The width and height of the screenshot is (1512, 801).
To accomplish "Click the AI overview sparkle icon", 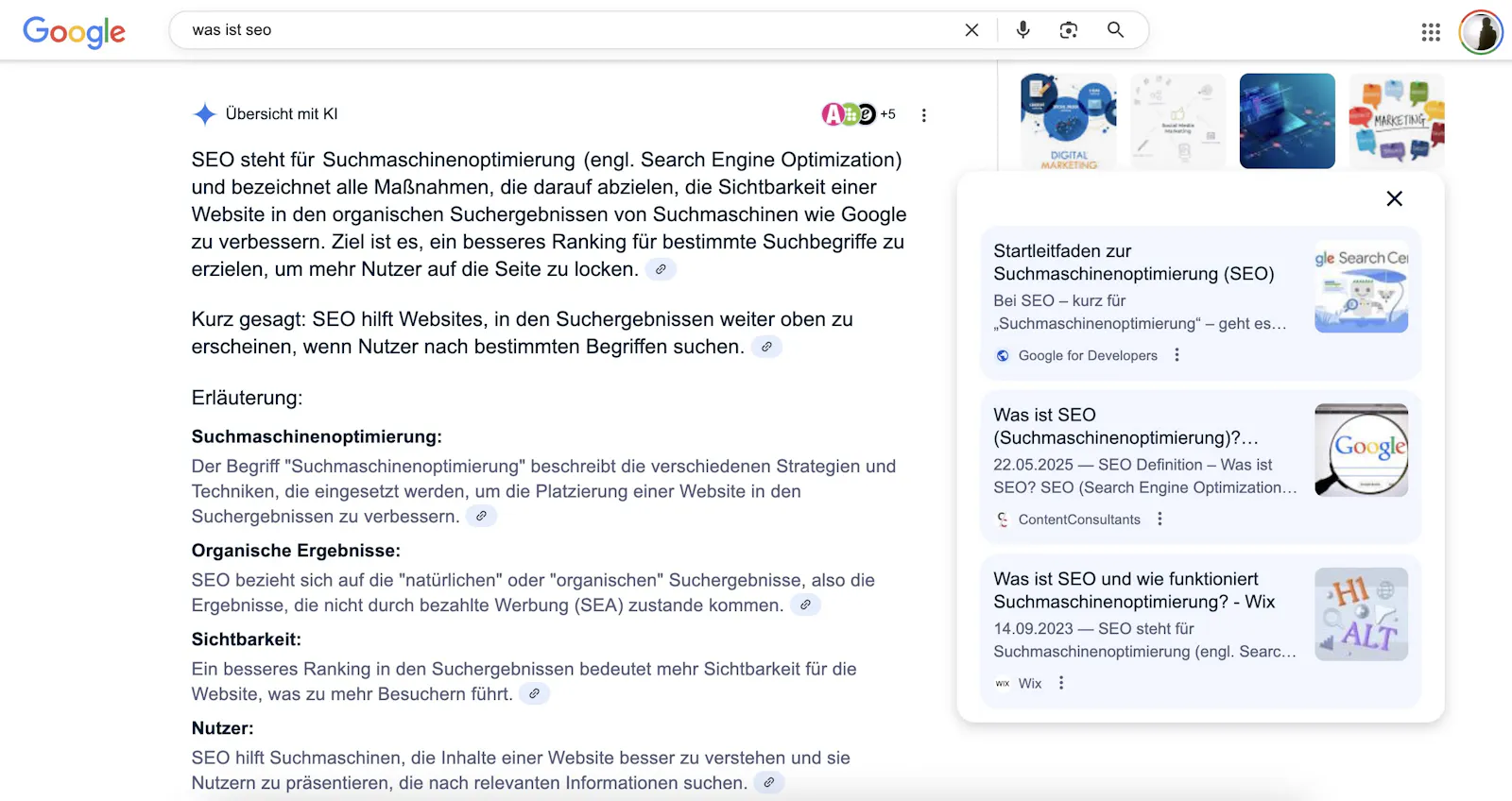I will (x=204, y=114).
